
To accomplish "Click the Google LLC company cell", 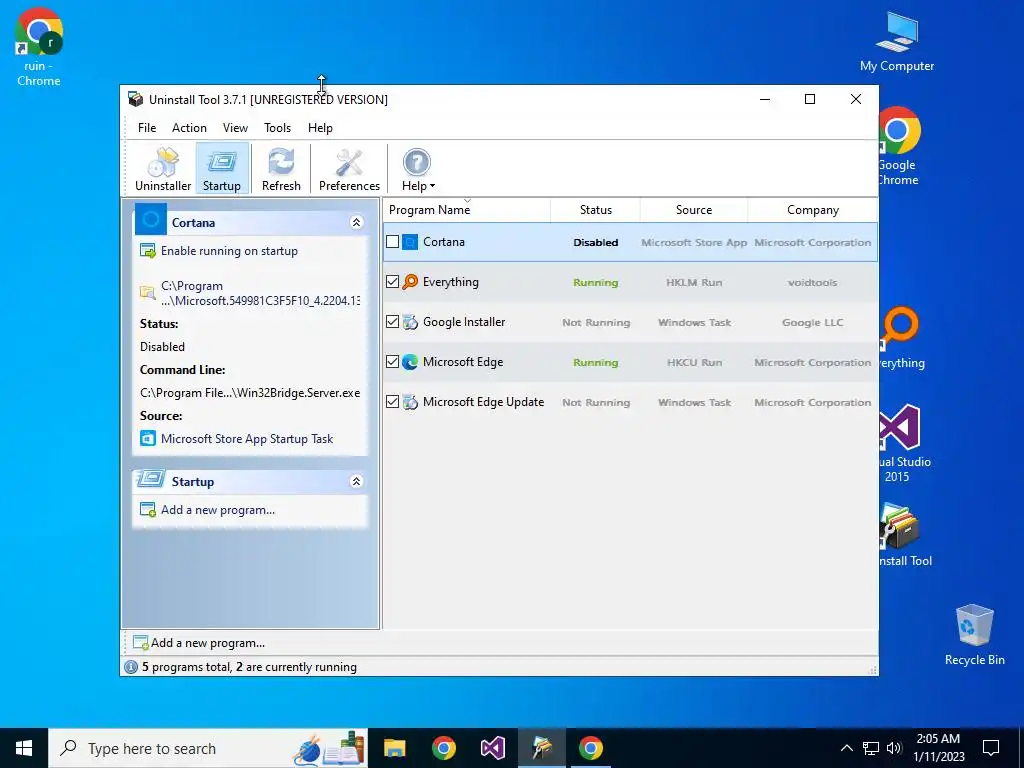I will (x=812, y=323).
